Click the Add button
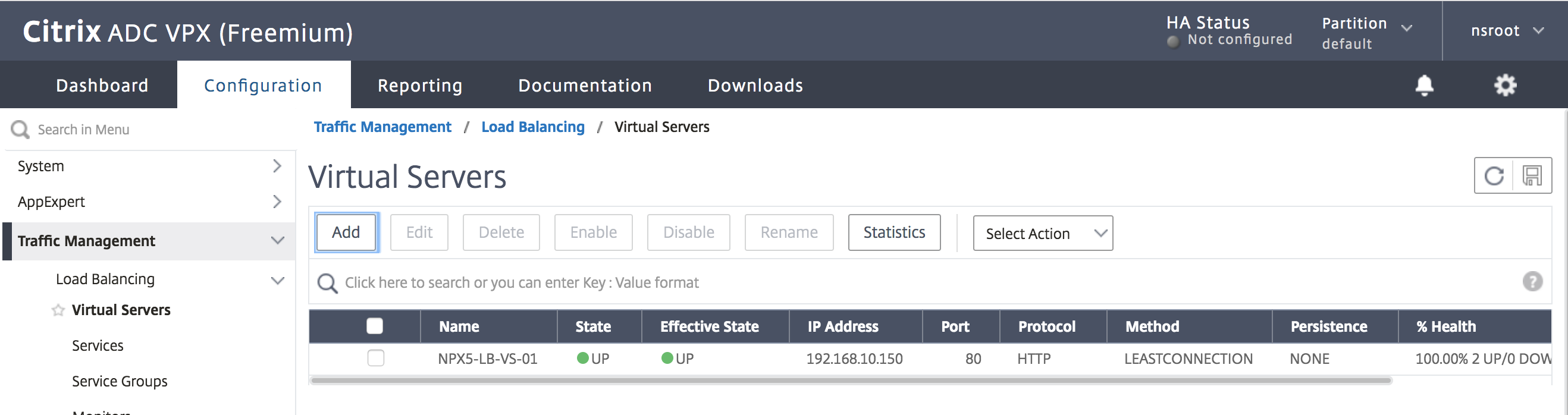This screenshot has width=1568, height=415. 346,232
